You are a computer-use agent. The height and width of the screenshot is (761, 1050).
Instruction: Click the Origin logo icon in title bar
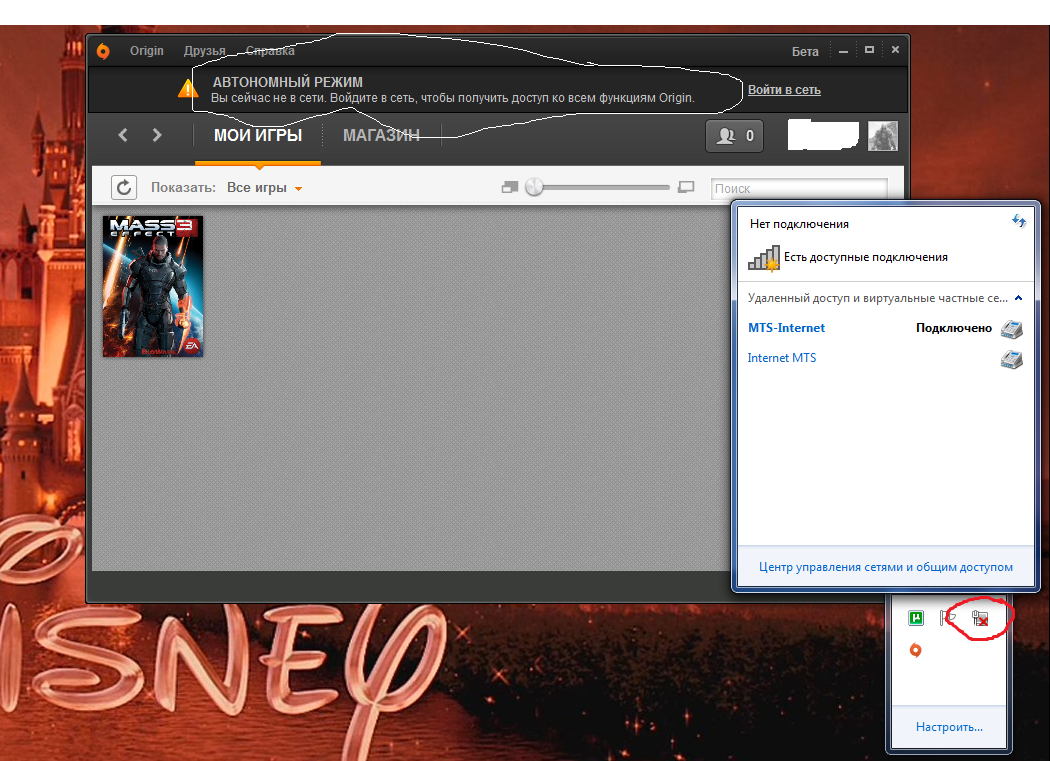tap(103, 51)
